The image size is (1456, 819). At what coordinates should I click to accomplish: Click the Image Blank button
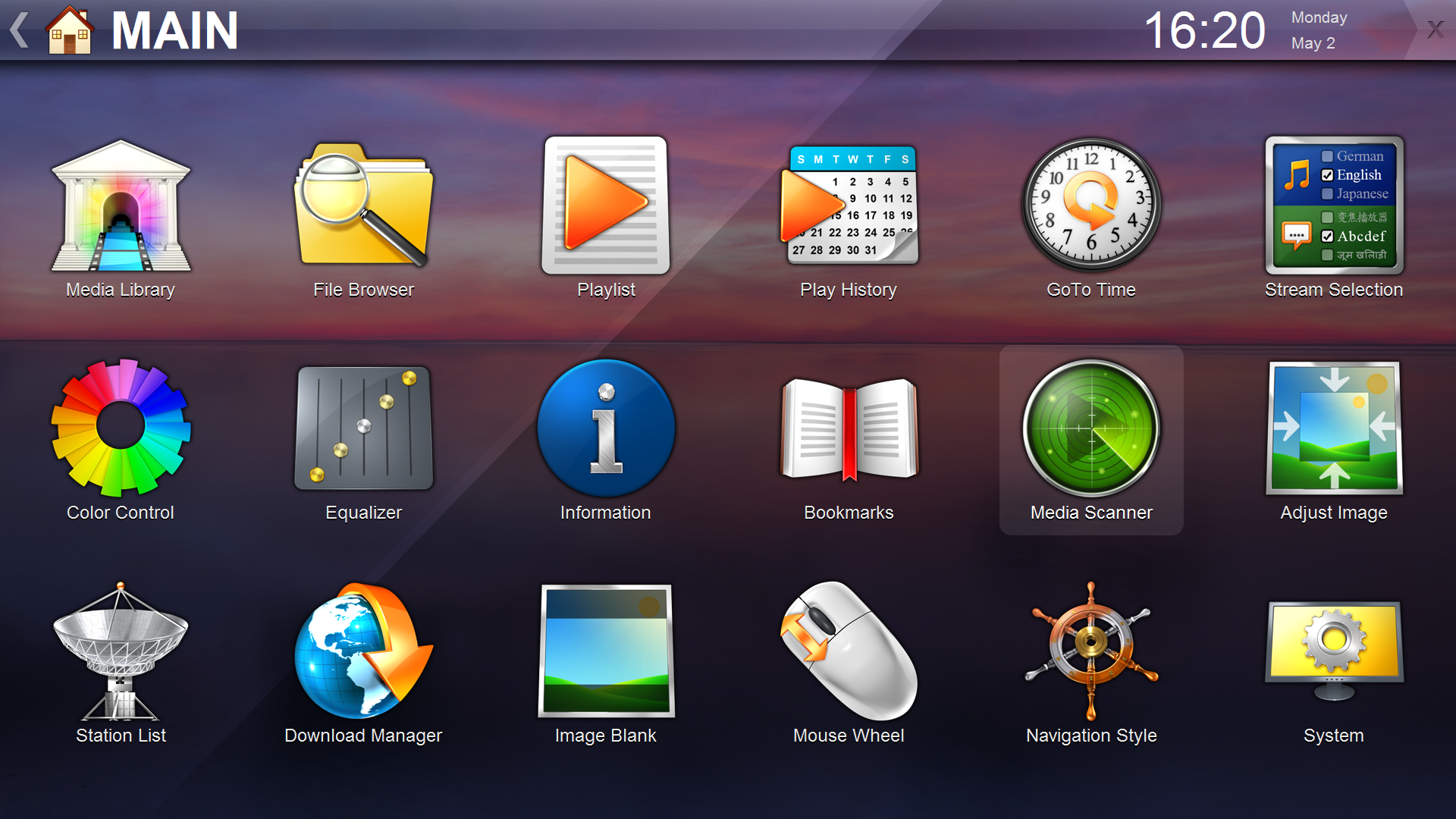(606, 658)
